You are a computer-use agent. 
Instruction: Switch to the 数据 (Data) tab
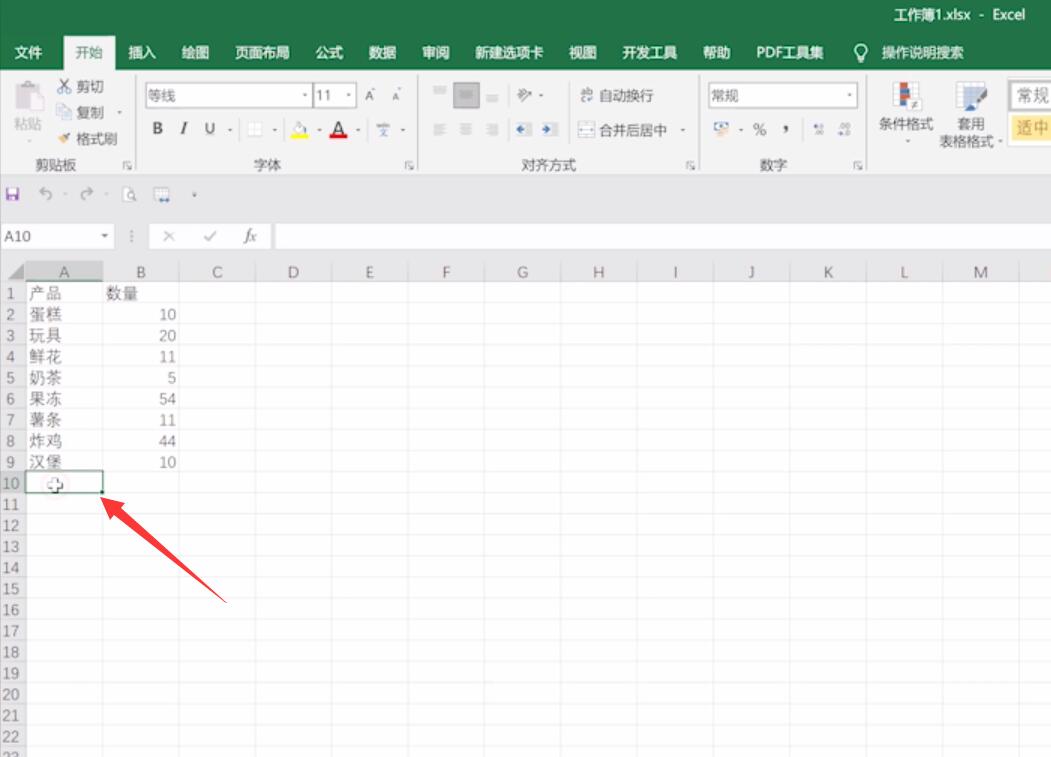click(x=382, y=53)
